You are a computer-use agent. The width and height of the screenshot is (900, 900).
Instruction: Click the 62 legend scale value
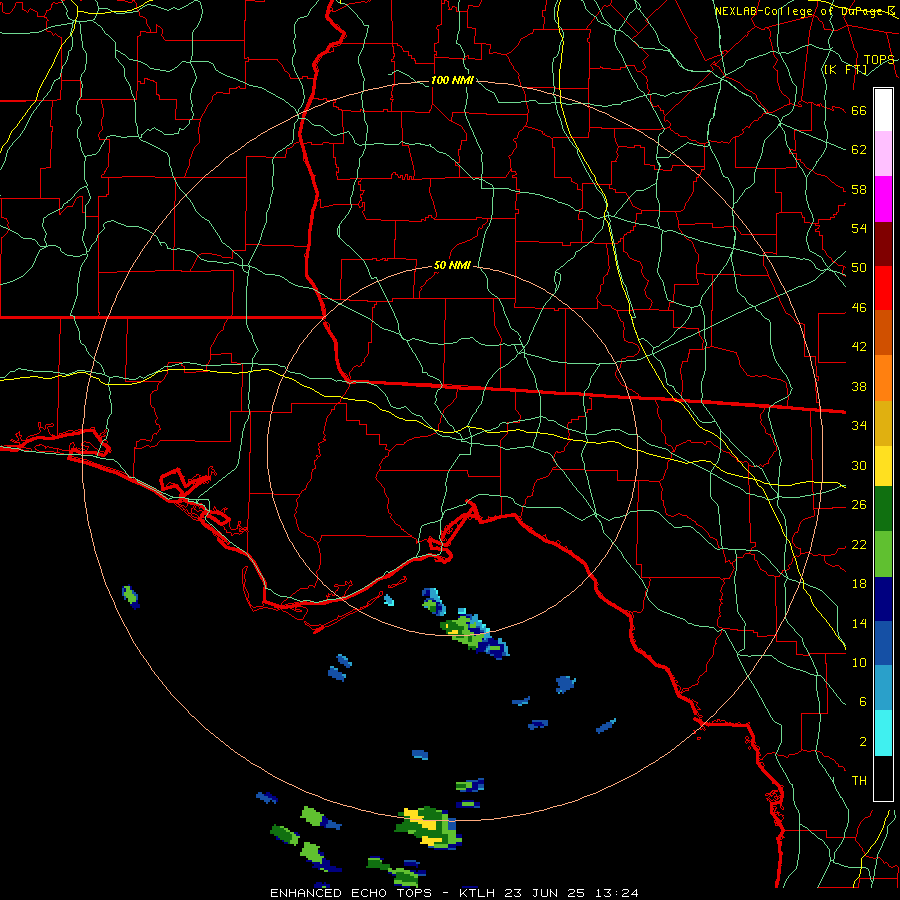[859, 149]
